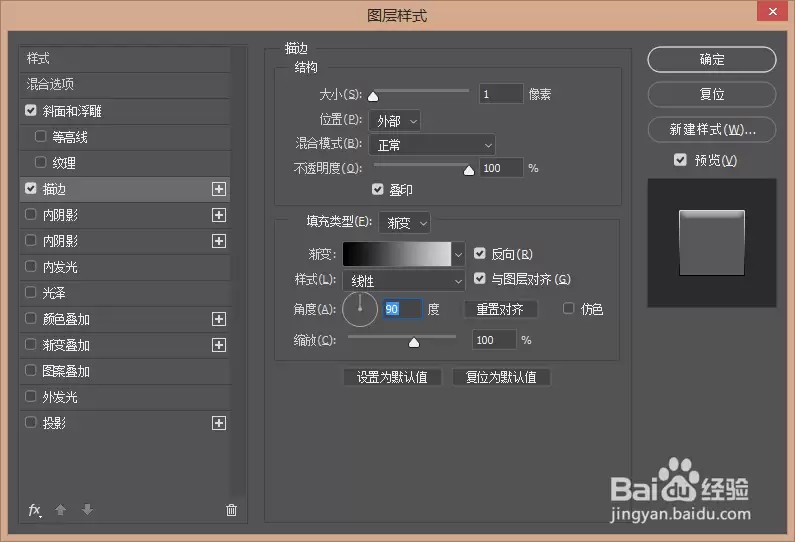Click the 重置对齐 button
This screenshot has height=542, width=795.
[500, 309]
